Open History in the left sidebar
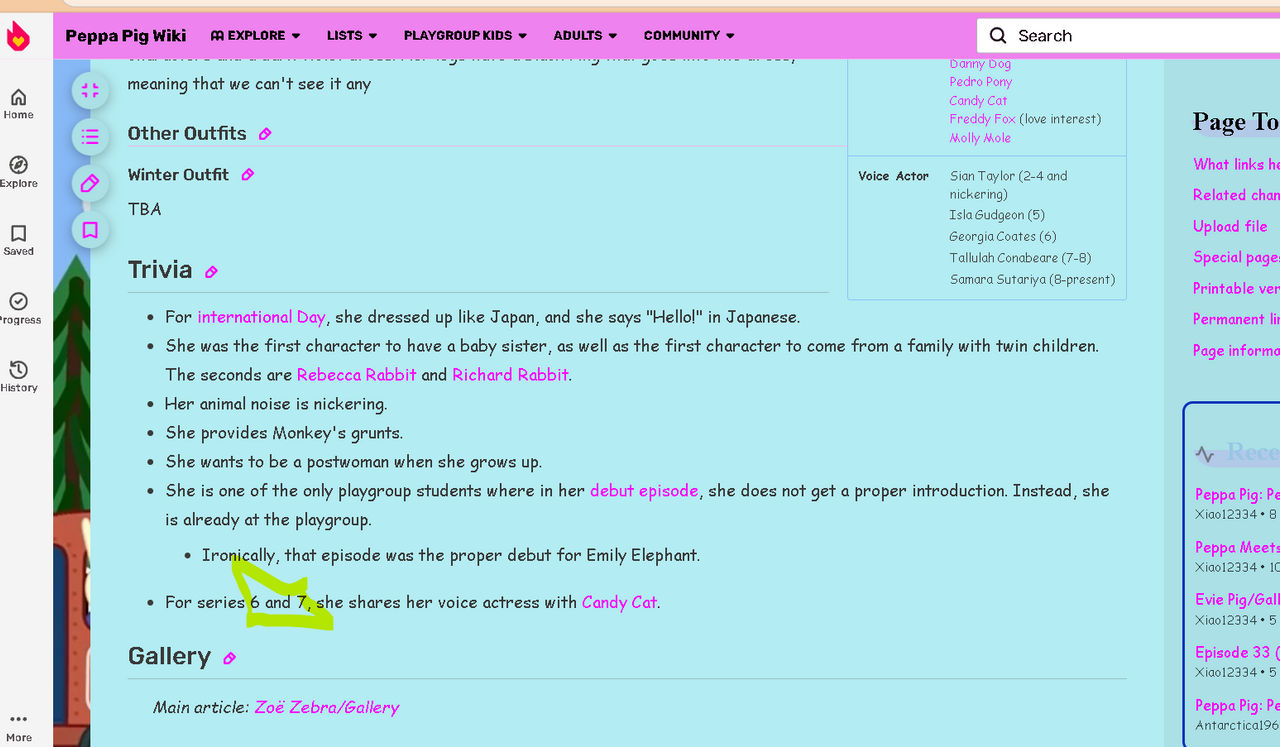This screenshot has width=1280, height=747. [18, 377]
